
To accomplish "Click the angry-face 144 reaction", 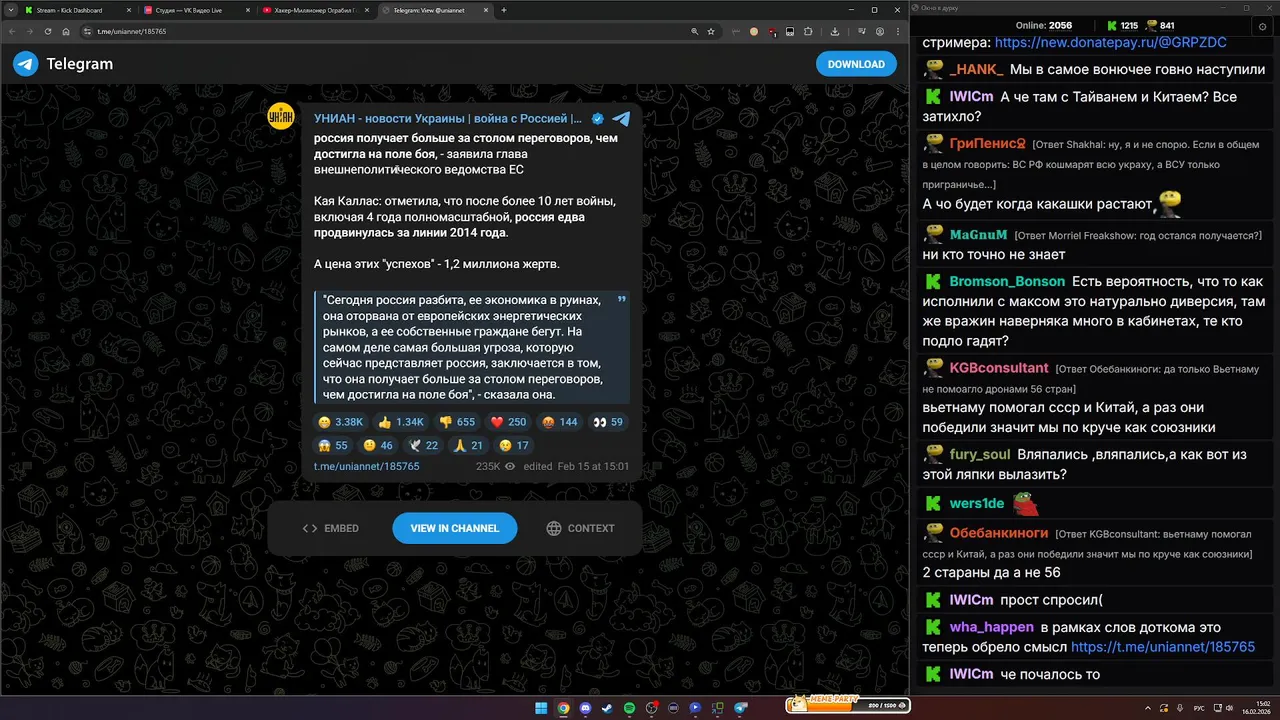I will tap(559, 422).
